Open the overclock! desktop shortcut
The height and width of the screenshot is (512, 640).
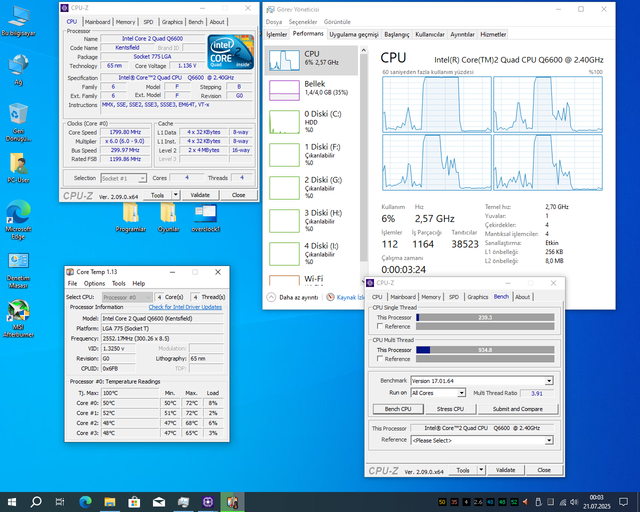coord(206,218)
